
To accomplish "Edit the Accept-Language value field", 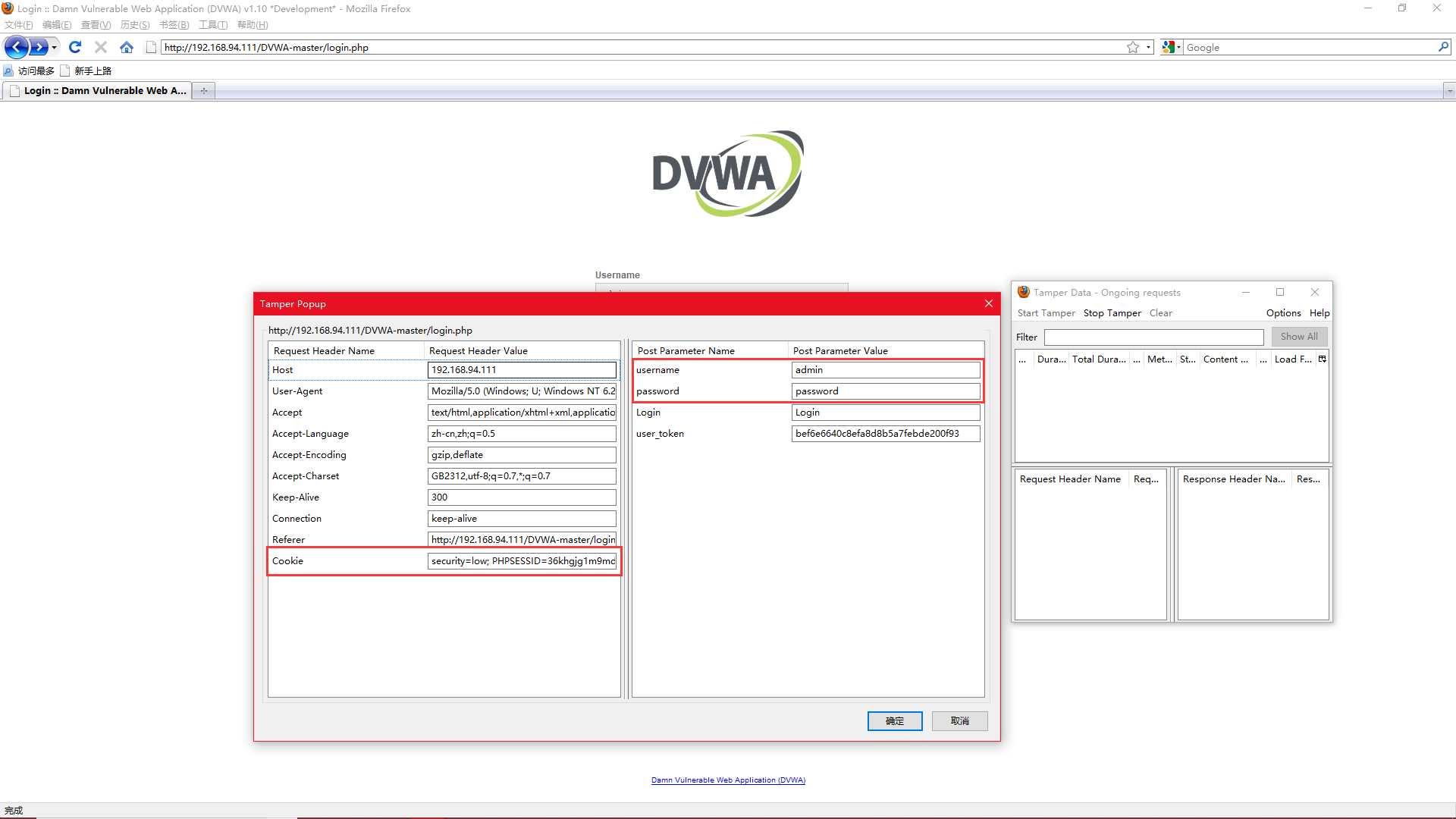I will pyautogui.click(x=522, y=434).
